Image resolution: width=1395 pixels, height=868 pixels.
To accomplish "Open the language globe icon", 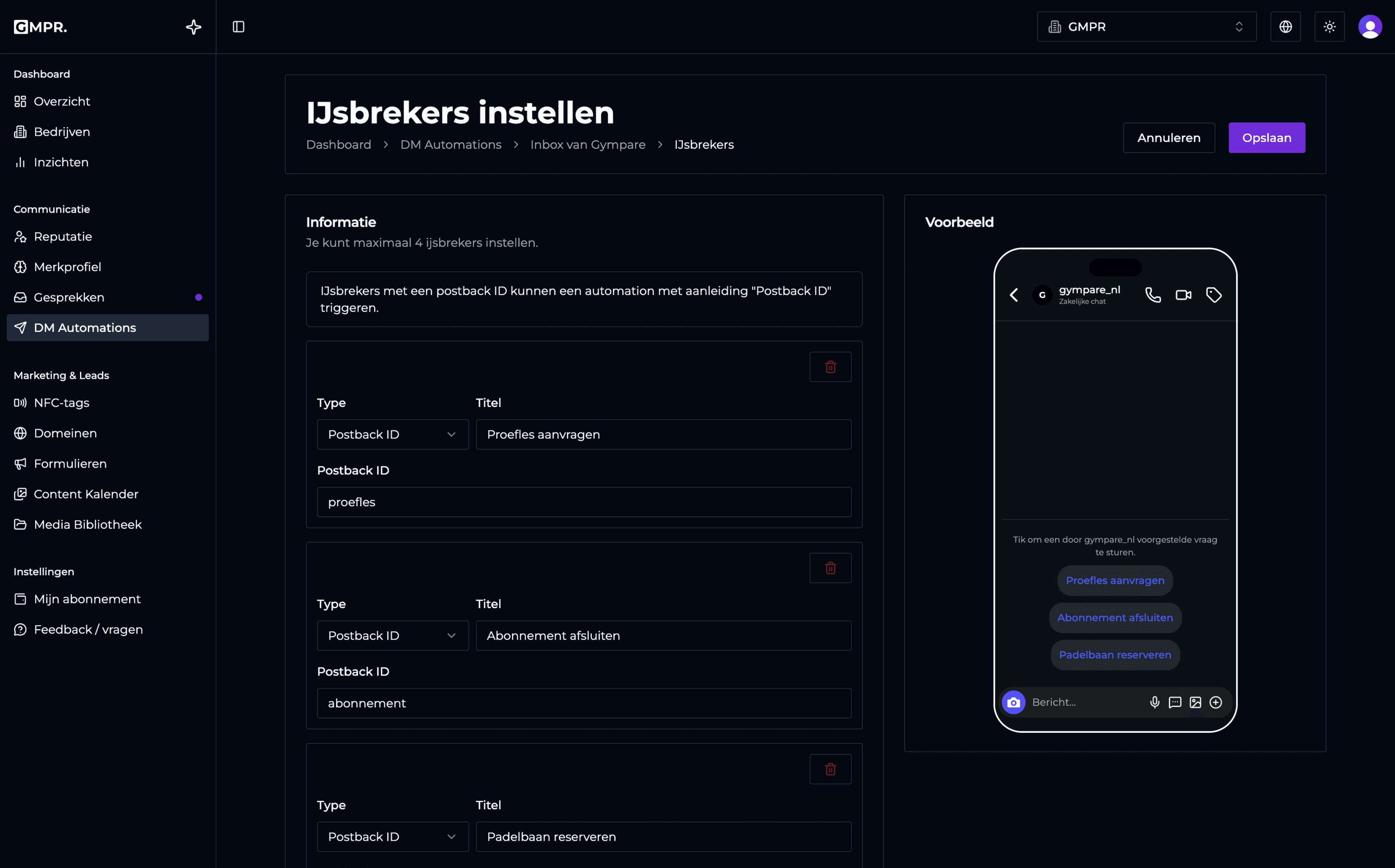I will (x=1285, y=27).
